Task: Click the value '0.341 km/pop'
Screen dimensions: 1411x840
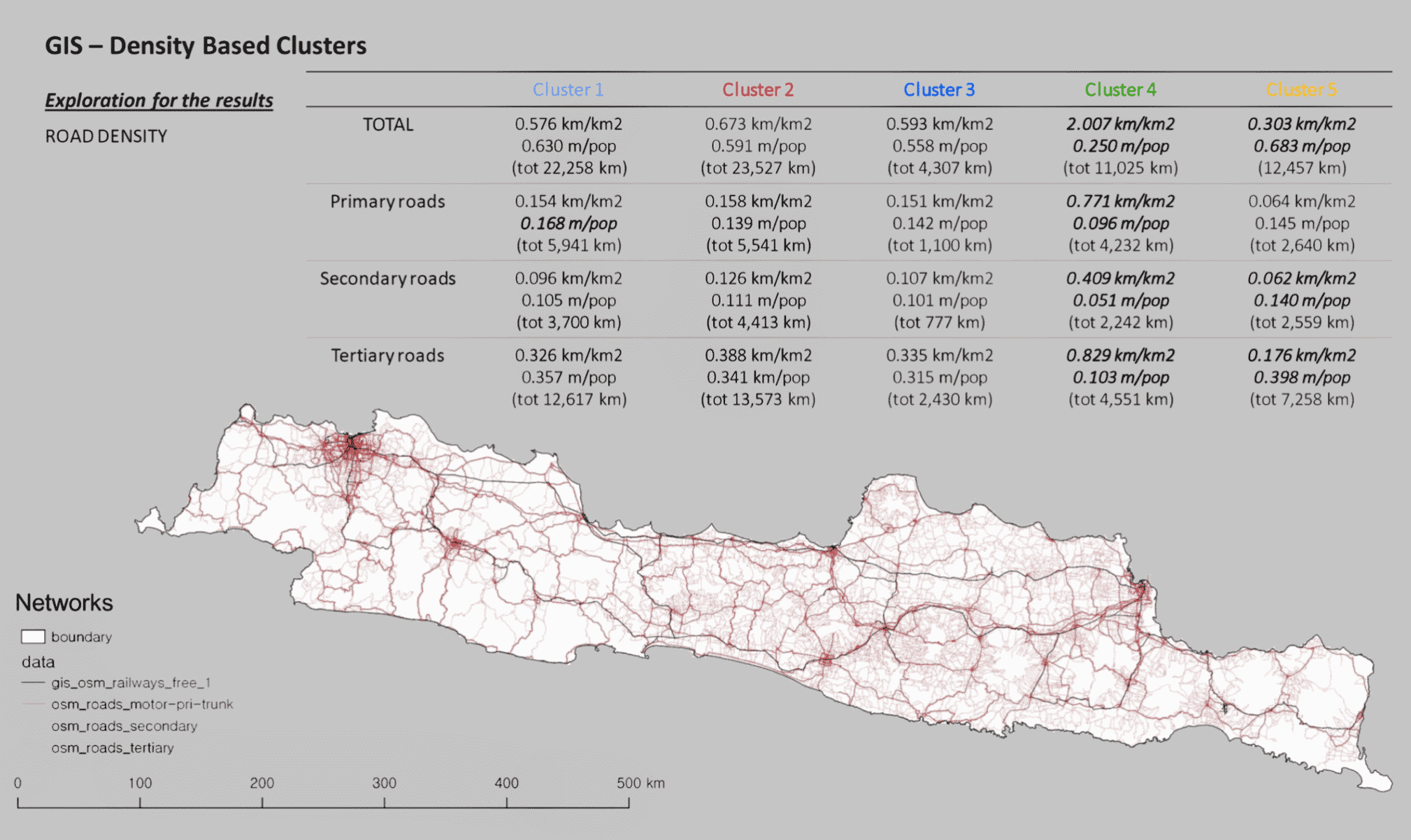Action: click(x=759, y=378)
